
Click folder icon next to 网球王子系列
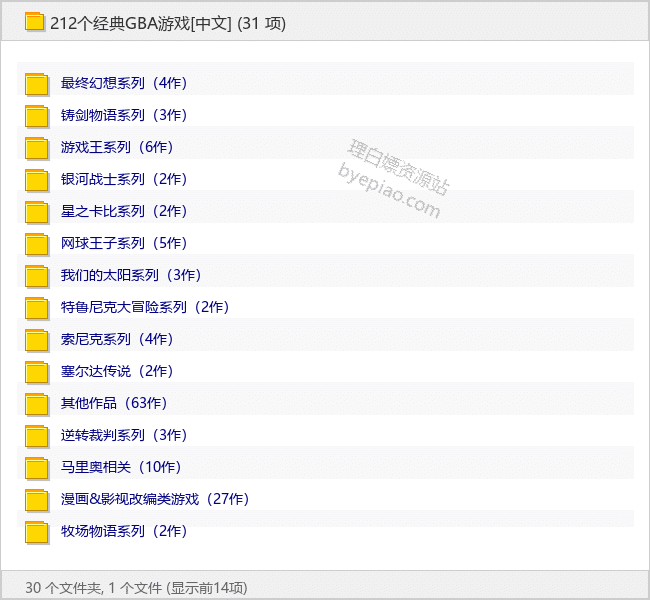click(36, 244)
